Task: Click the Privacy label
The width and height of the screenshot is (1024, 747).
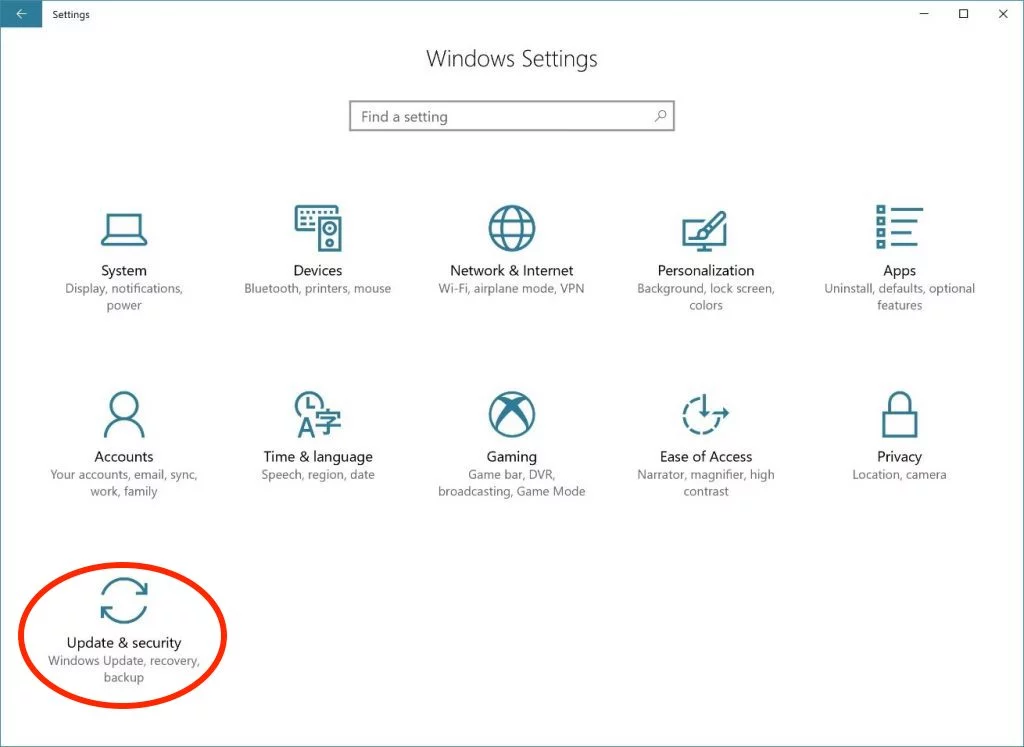Action: click(899, 457)
